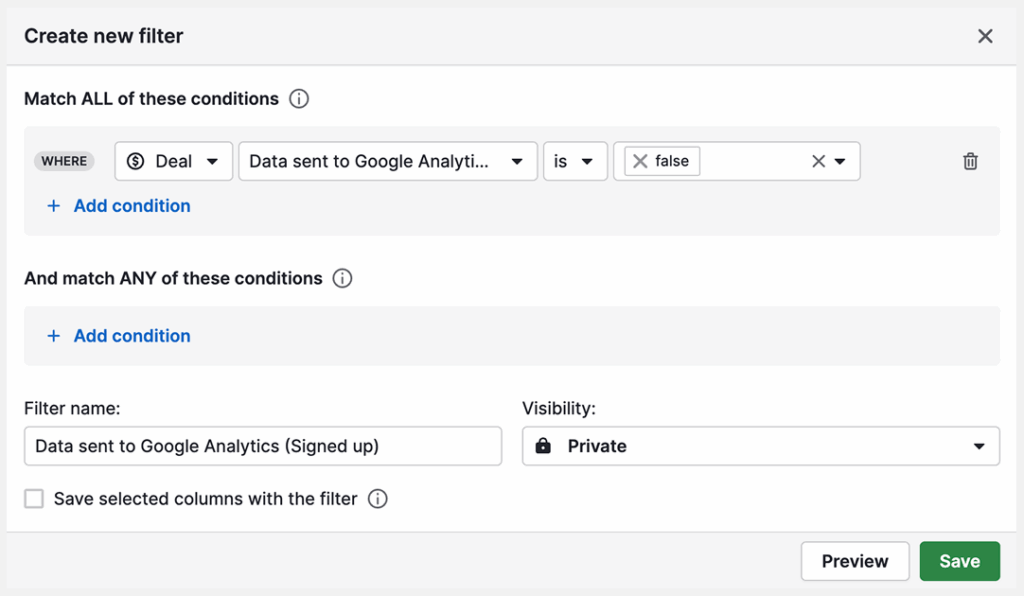Click info icon beside match ANY conditions
The height and width of the screenshot is (596, 1024).
coord(342,278)
